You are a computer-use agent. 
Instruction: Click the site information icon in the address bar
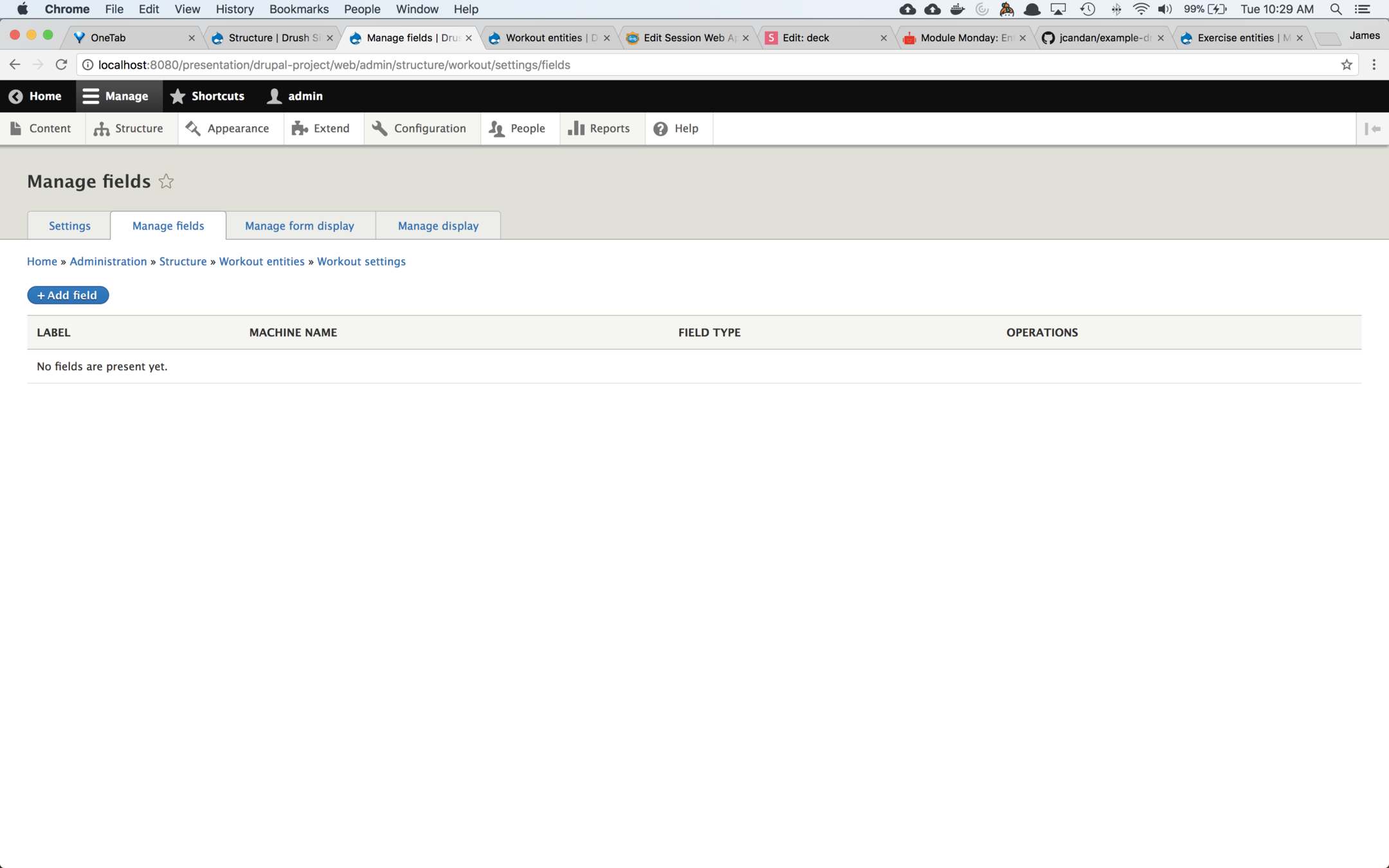[88, 64]
